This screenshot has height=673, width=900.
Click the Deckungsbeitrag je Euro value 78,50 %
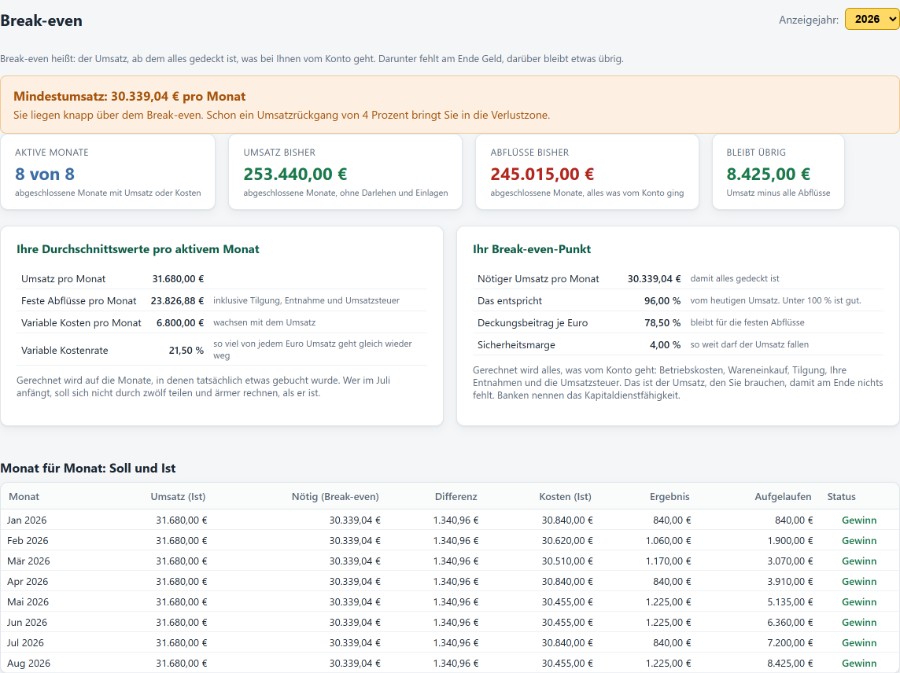[x=662, y=323]
